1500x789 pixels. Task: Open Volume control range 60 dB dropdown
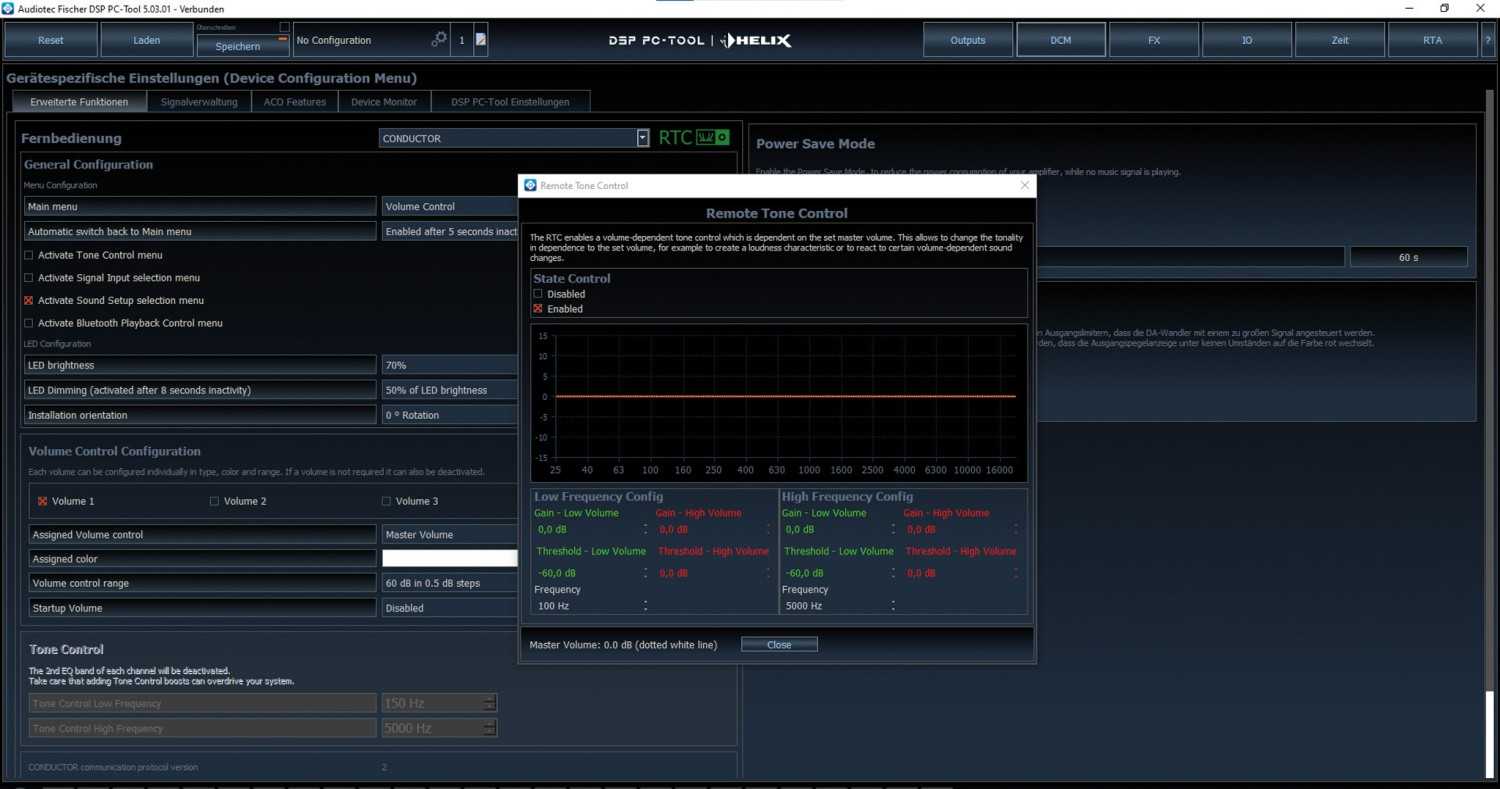pyautogui.click(x=450, y=583)
